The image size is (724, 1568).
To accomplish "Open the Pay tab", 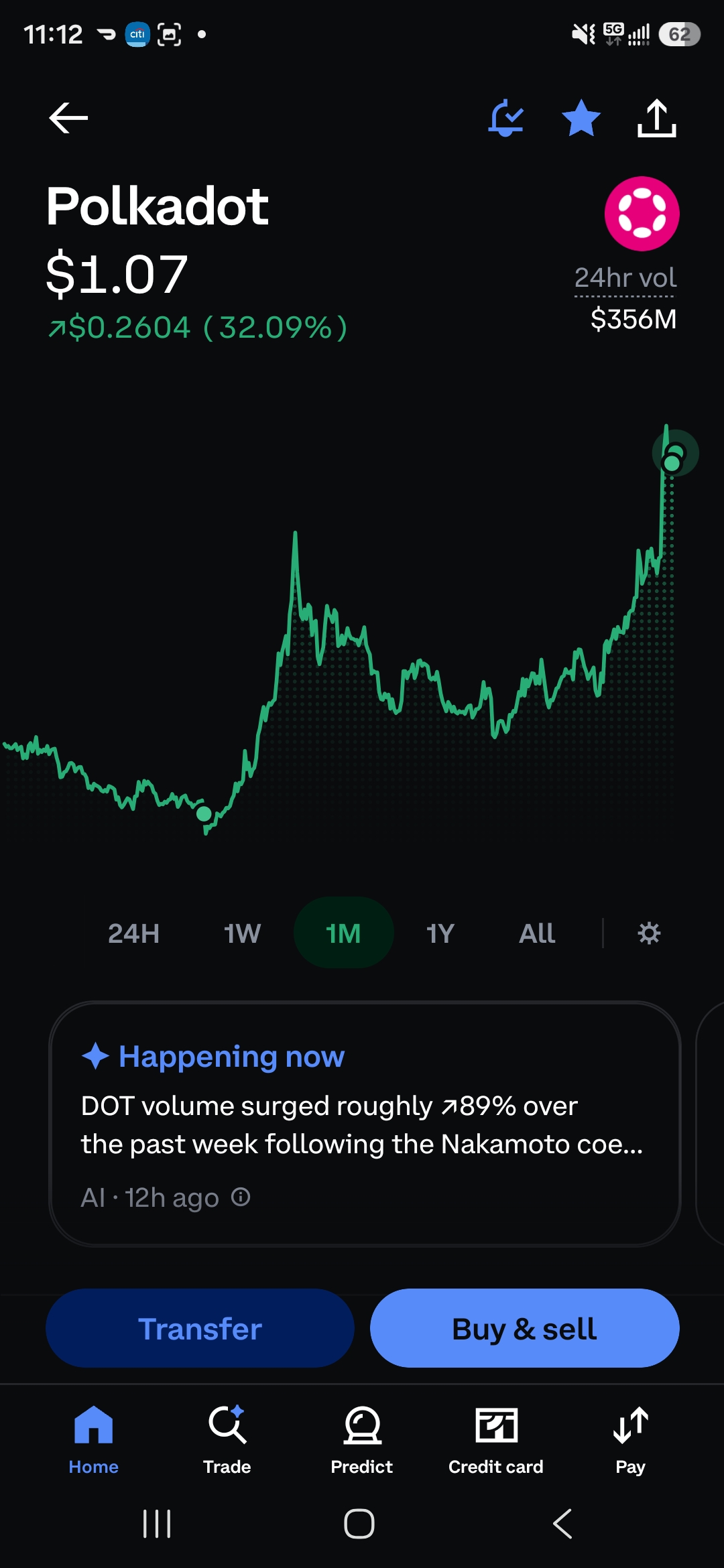I will point(630,1439).
